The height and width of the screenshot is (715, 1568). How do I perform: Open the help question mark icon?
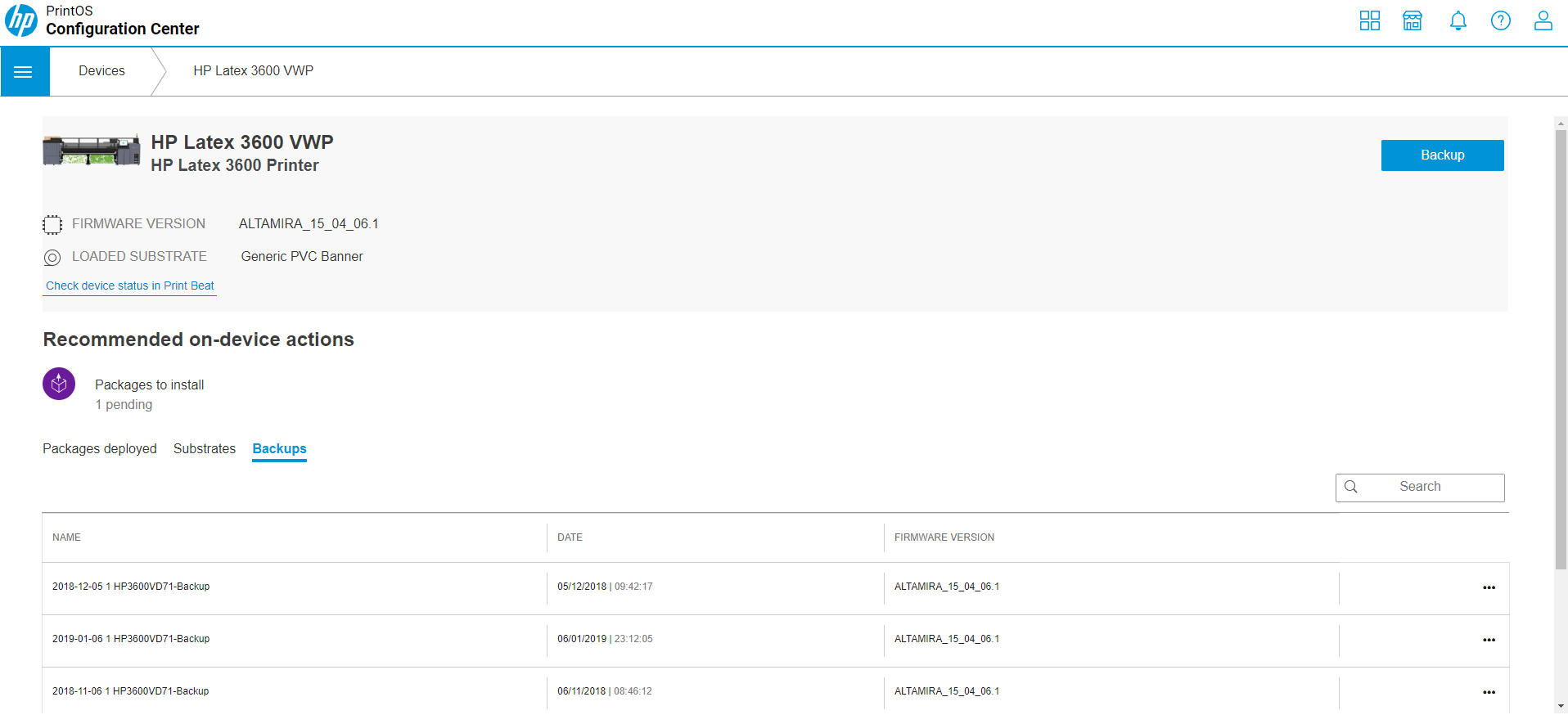[1501, 20]
